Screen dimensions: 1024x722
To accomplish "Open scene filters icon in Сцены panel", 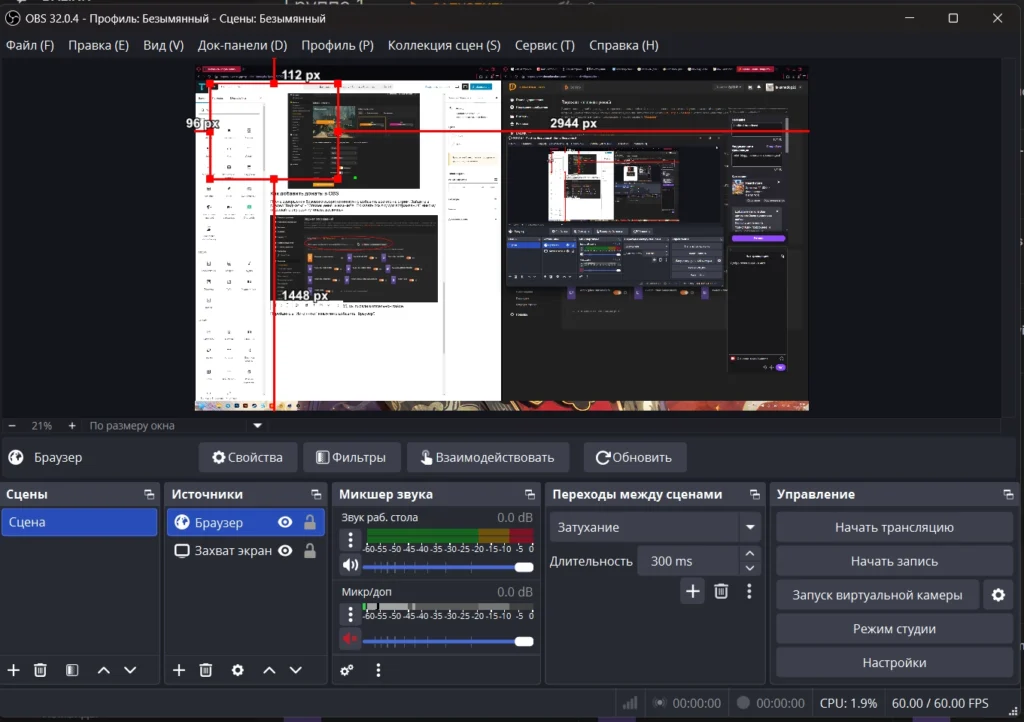I will tap(72, 670).
